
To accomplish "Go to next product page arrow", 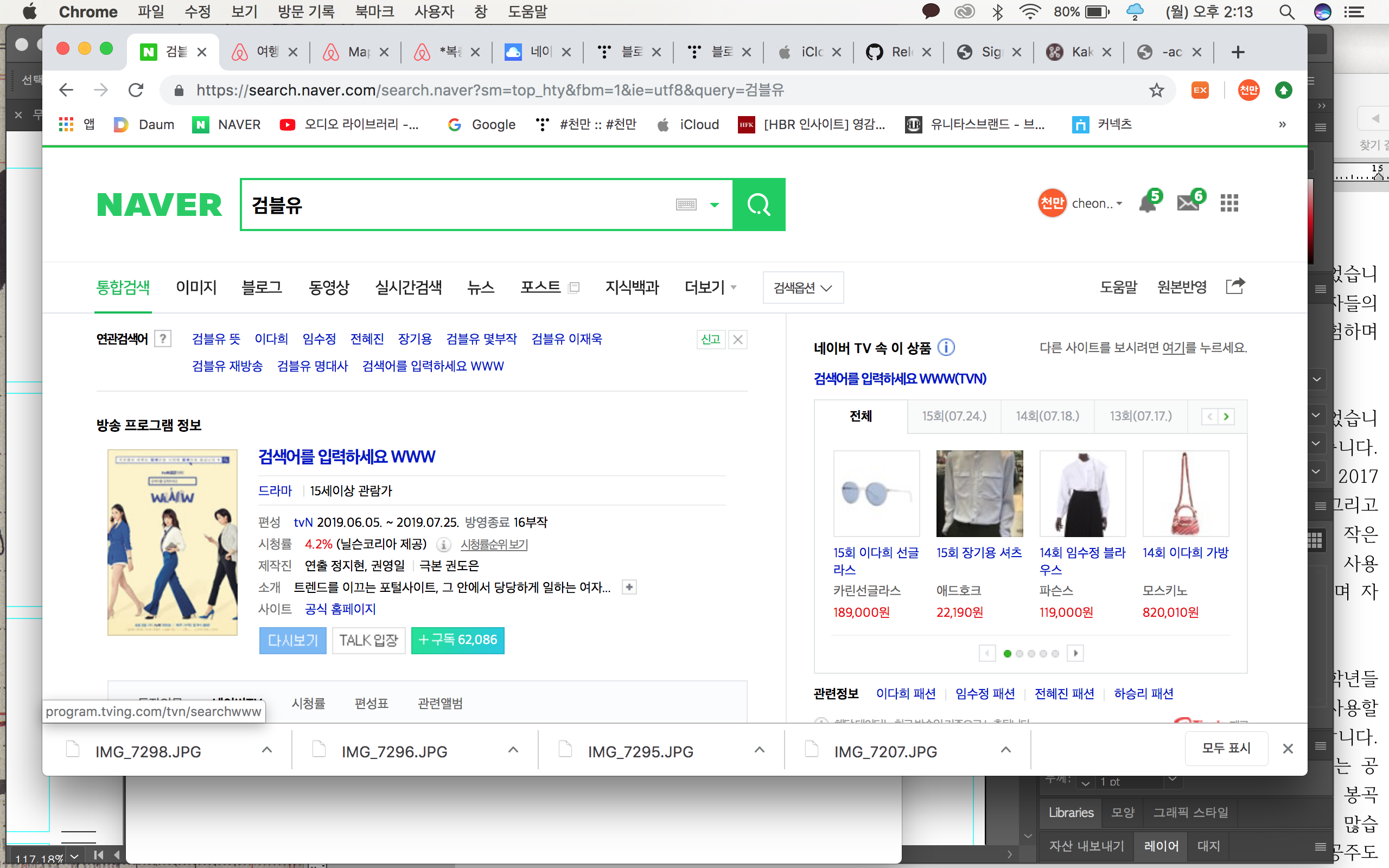I will (1075, 653).
